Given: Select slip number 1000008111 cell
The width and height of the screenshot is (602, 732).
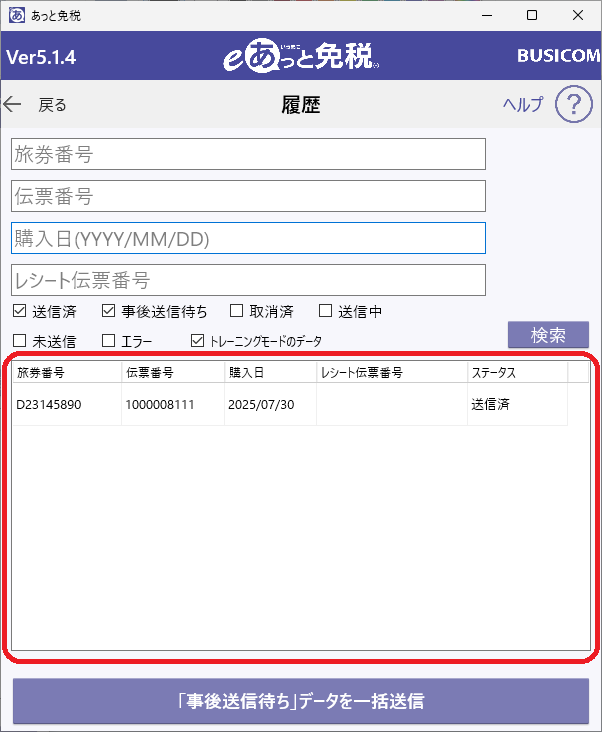Looking at the screenshot, I should point(173,404).
